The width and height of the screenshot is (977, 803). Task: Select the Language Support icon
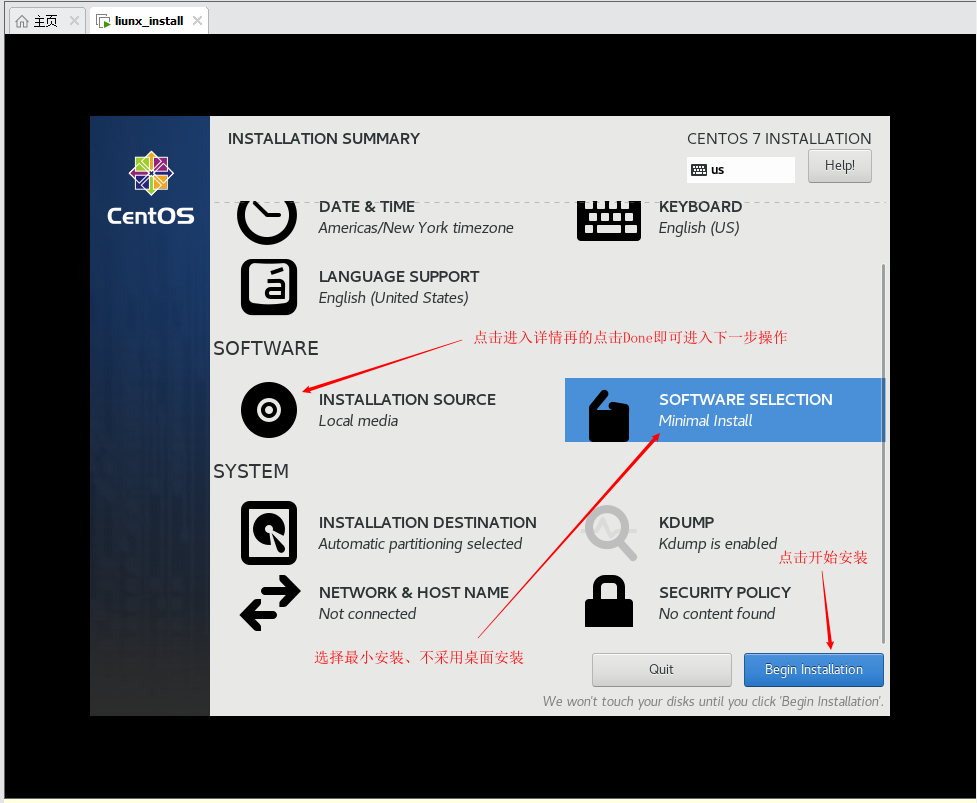click(269, 287)
